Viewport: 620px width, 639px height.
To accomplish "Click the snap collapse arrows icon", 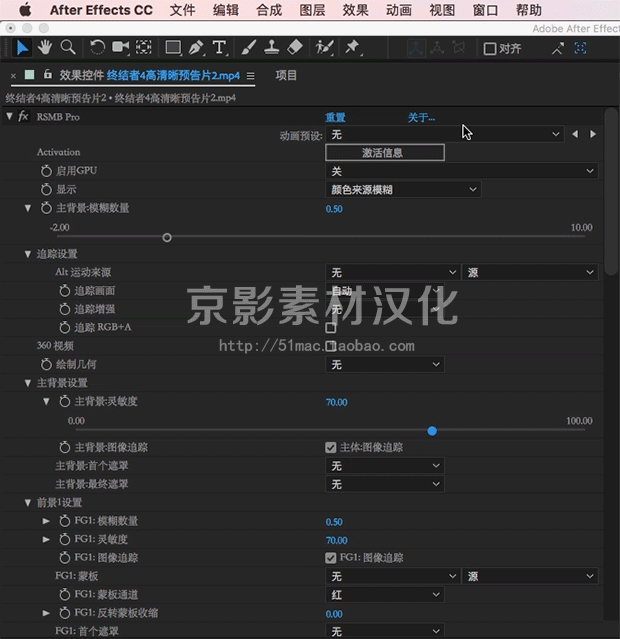I will 558,48.
